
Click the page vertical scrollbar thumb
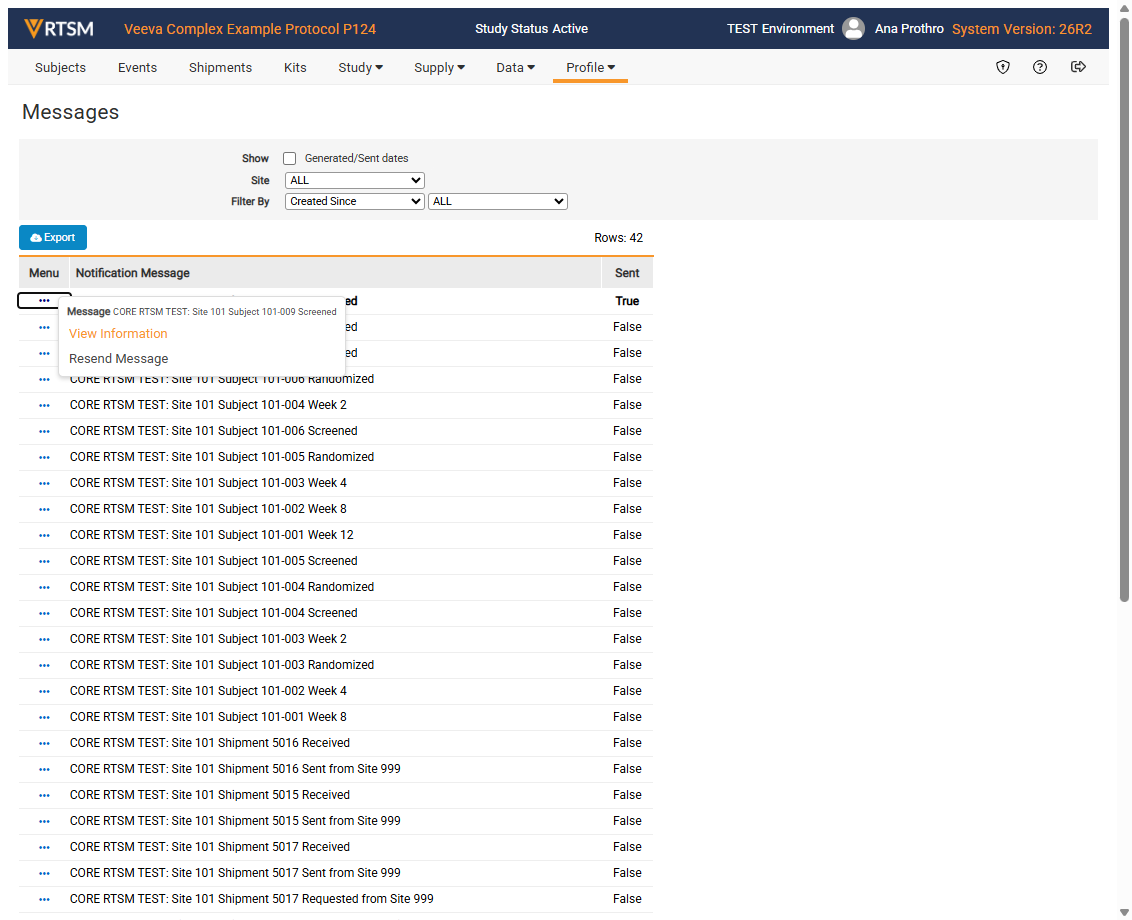click(1124, 309)
